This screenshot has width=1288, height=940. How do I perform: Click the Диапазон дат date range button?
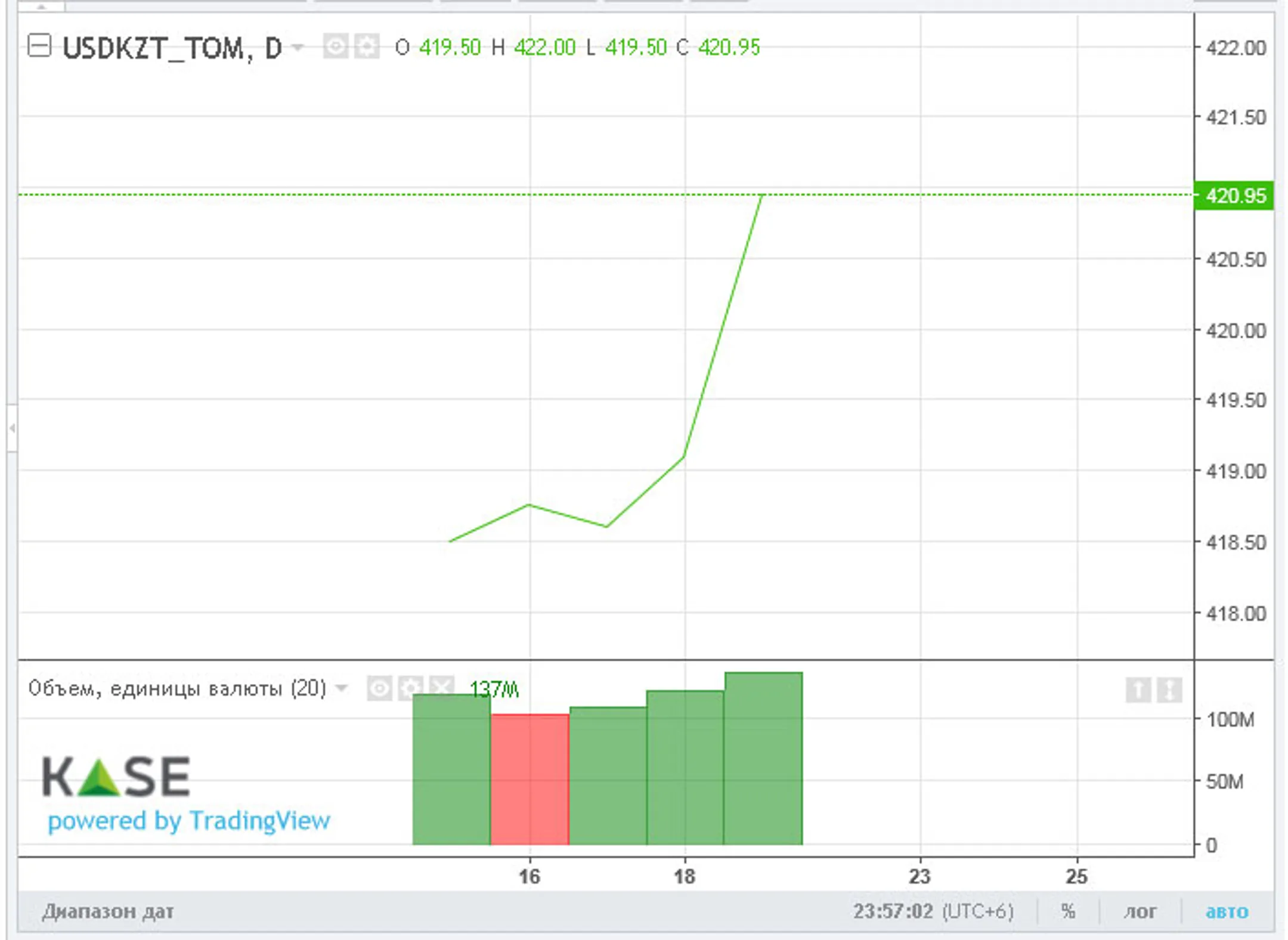(108, 911)
